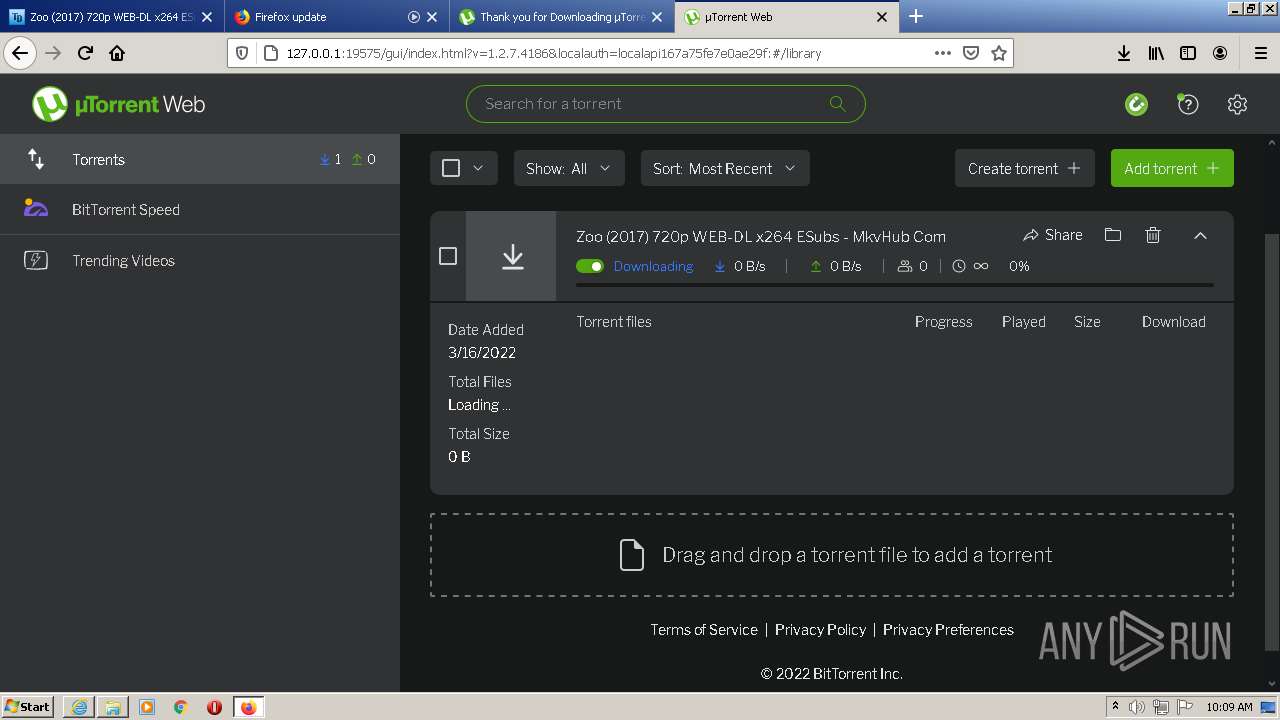The height and width of the screenshot is (720, 1280).
Task: Click the volume icon in system tray
Action: coord(1136,707)
